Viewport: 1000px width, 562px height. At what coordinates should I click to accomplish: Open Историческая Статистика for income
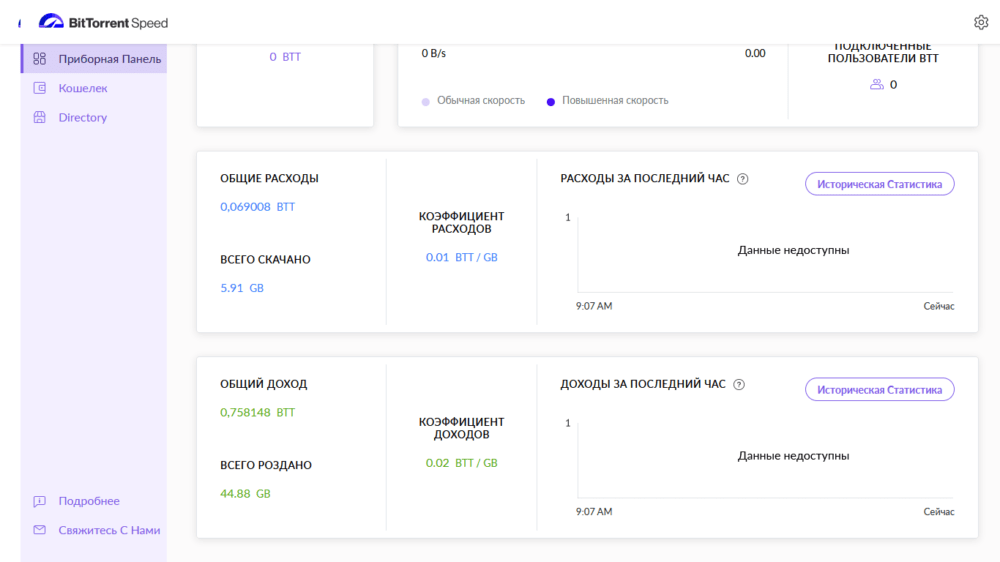point(879,390)
